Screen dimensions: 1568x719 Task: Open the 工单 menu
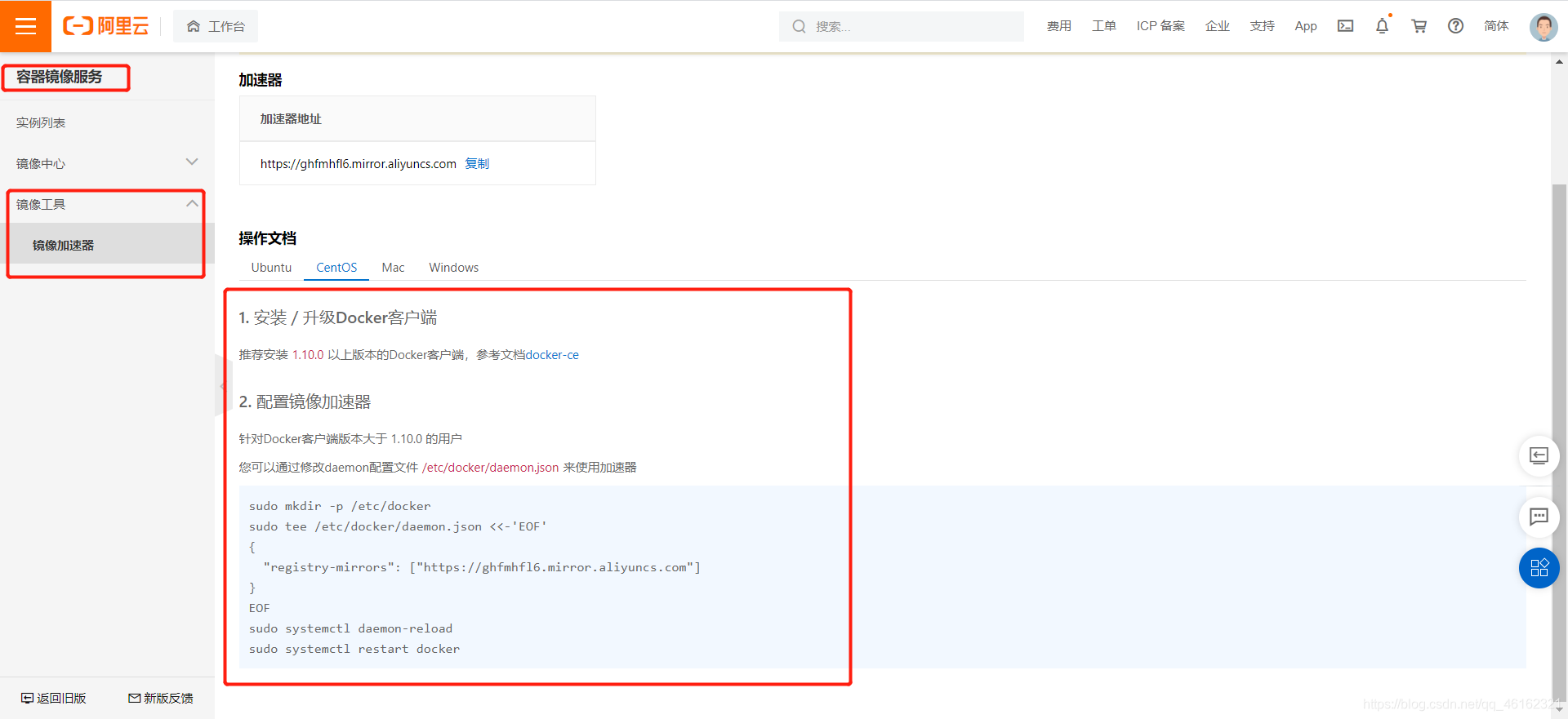pyautogui.click(x=1103, y=26)
